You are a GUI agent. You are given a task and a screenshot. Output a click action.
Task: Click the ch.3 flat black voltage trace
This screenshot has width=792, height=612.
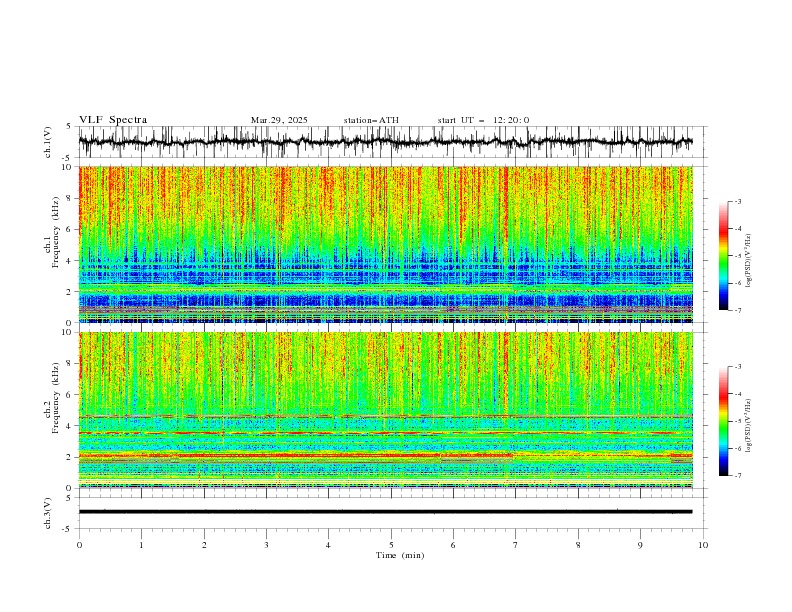(x=386, y=512)
